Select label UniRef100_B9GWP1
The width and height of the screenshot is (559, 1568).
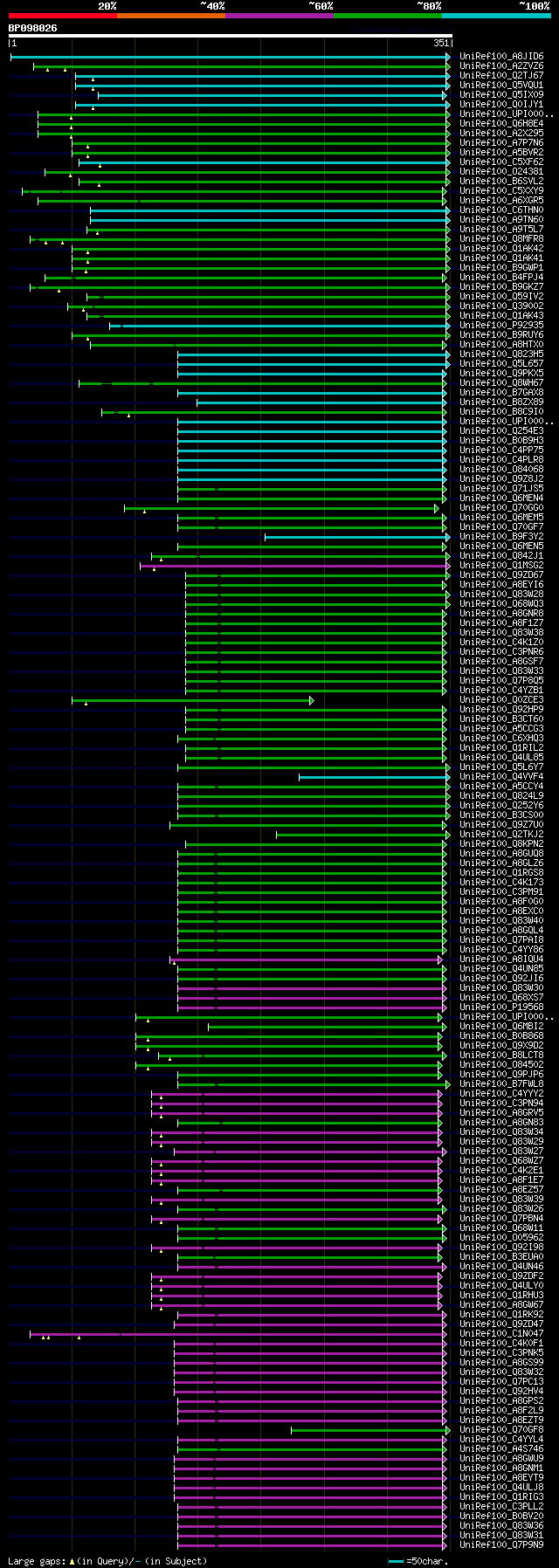click(501, 268)
